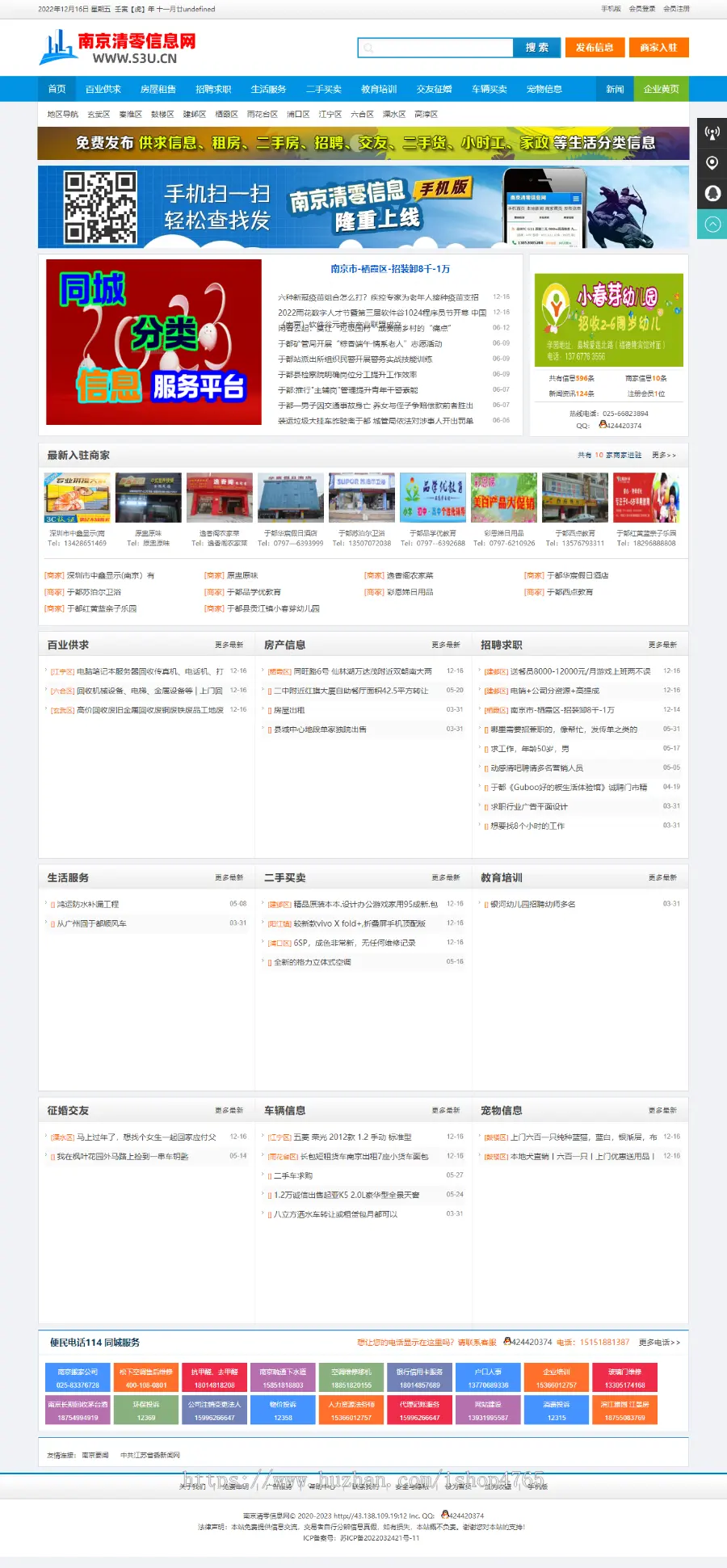Click the QQ icon in the footer copyright line

pos(445,1515)
